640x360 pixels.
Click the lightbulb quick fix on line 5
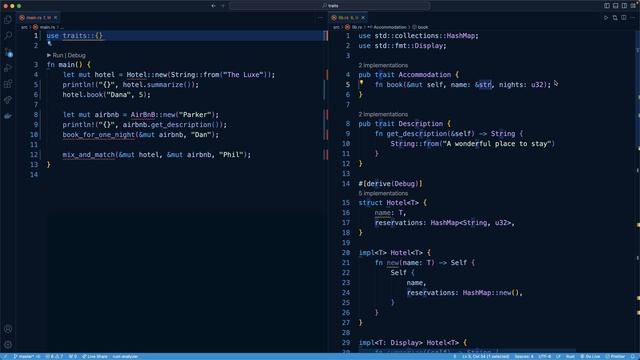point(361,83)
